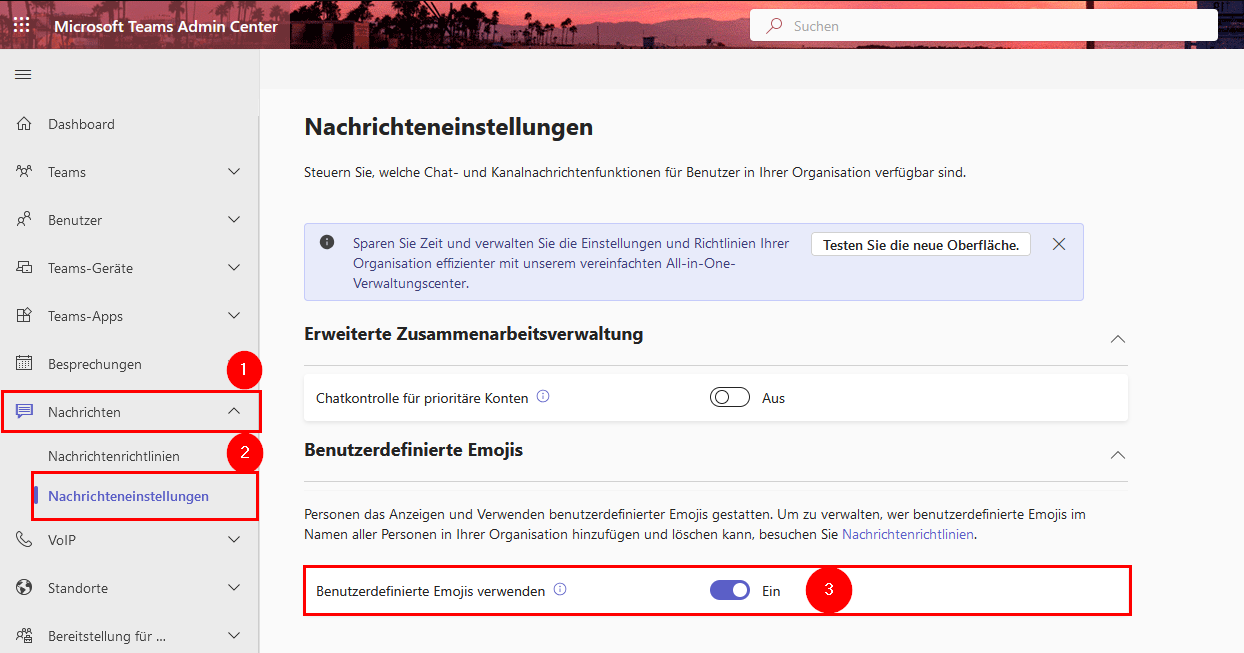Click the Benutzer users icon

pos(25,220)
